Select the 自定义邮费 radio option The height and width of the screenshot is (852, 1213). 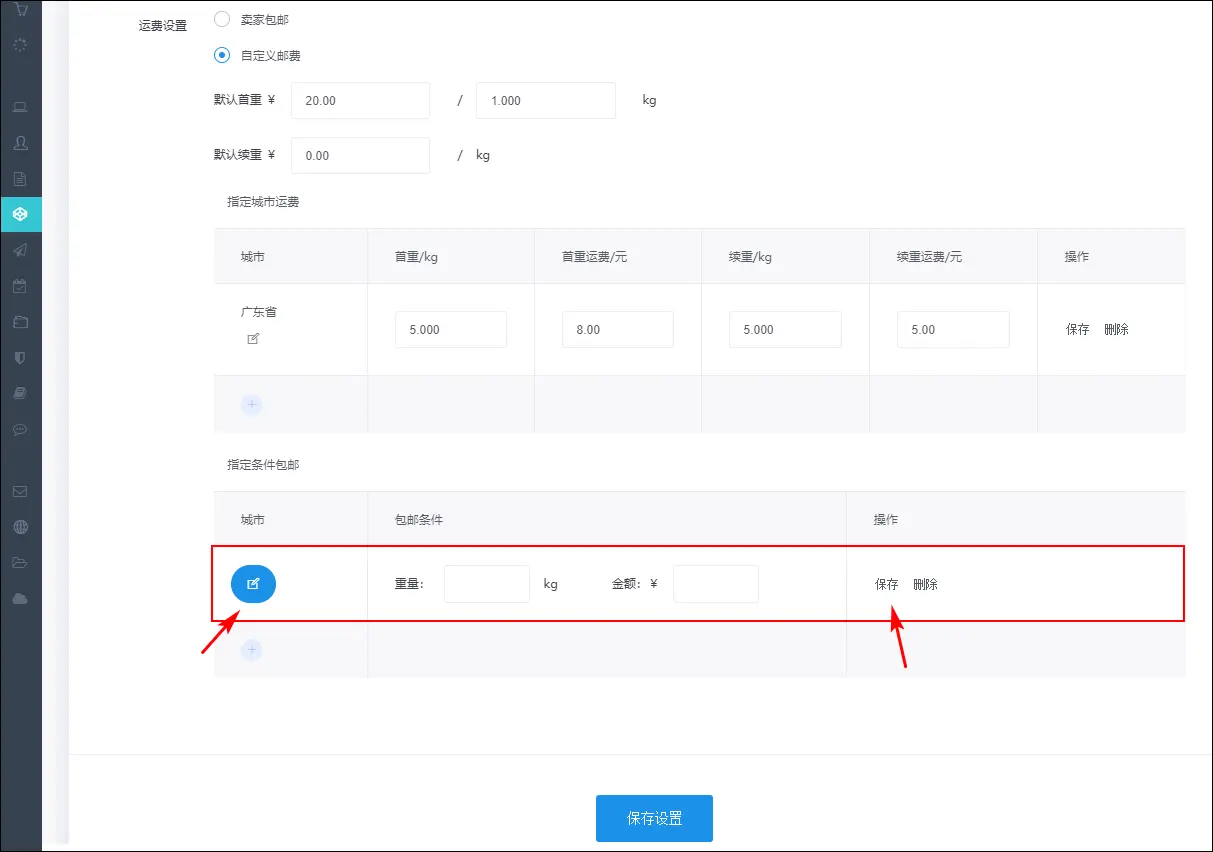pos(222,55)
